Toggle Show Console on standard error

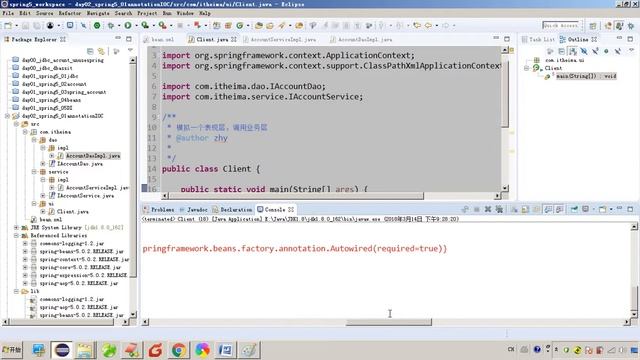click(559, 209)
